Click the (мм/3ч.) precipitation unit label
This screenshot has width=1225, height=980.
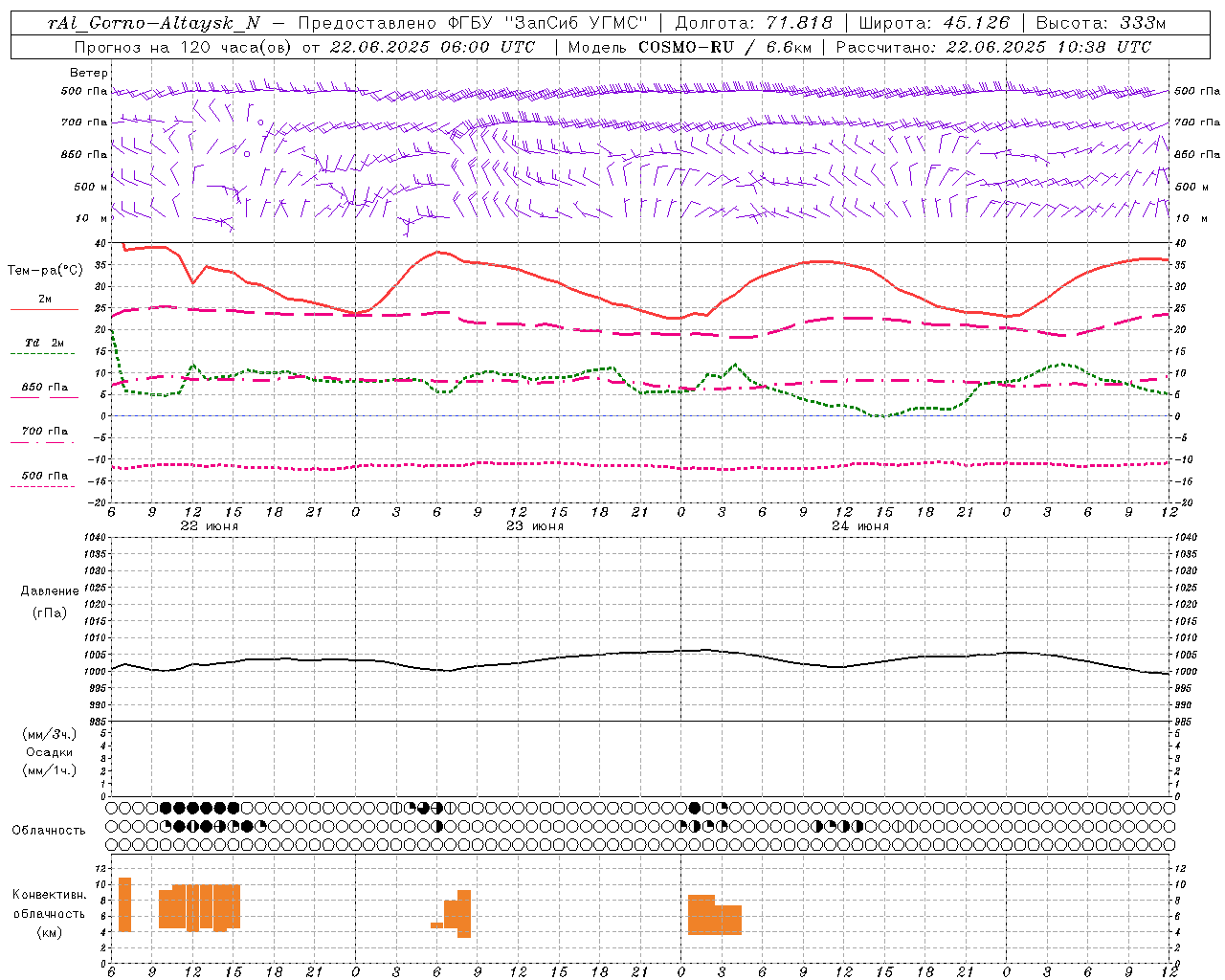[x=50, y=734]
